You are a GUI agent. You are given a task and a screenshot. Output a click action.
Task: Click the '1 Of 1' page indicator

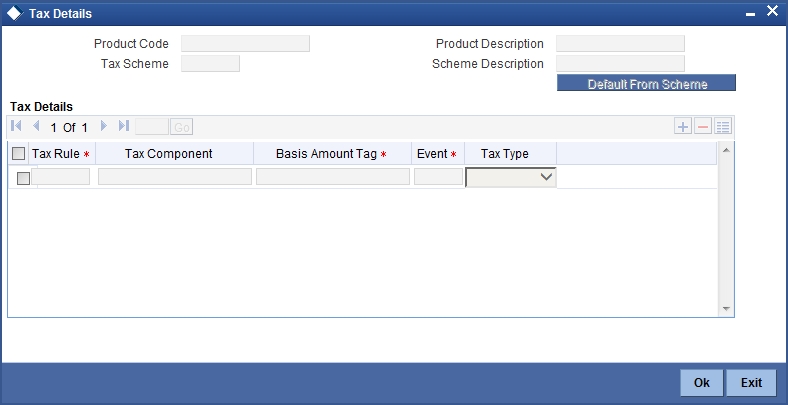pos(69,128)
